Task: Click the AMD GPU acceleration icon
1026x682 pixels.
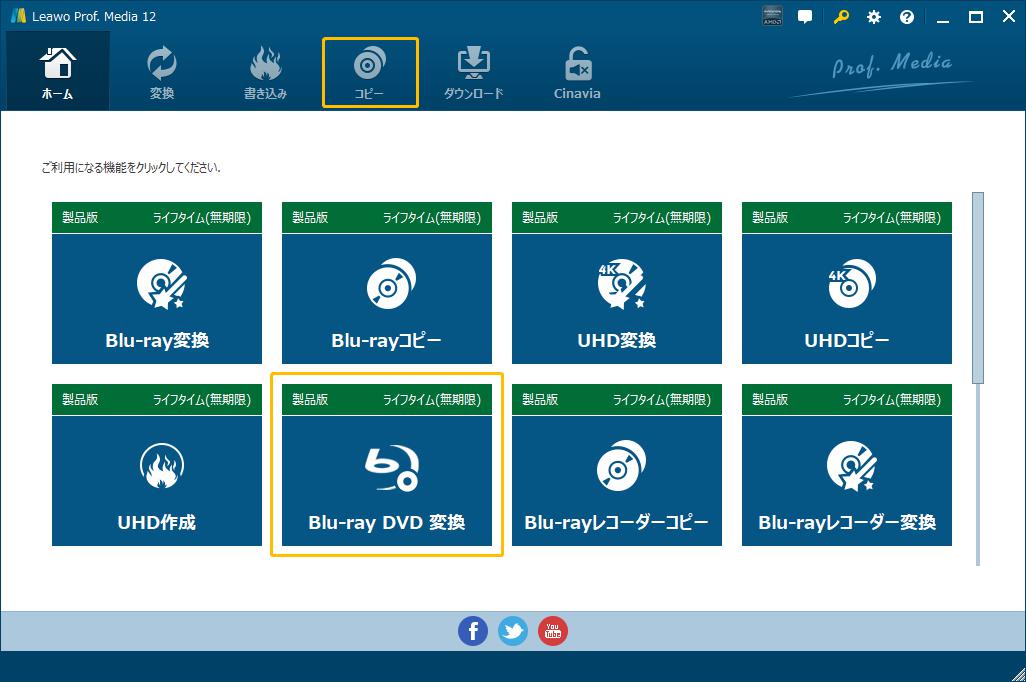Action: (773, 16)
